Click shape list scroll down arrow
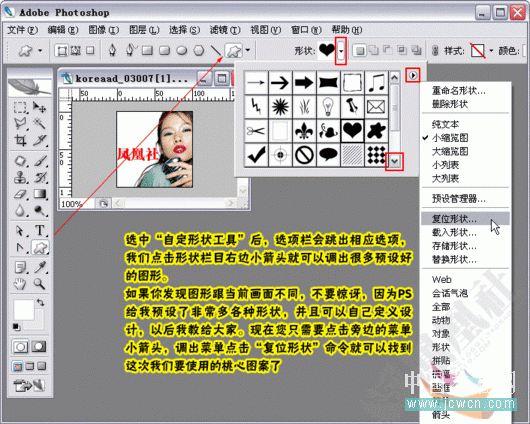This screenshot has height=424, width=530. (394, 162)
